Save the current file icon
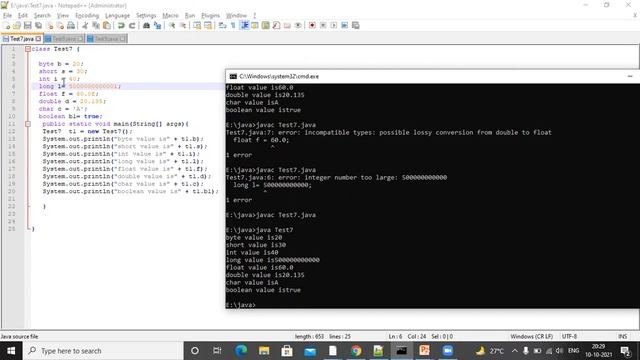Image resolution: width=640 pixels, height=360 pixels. pyautogui.click(x=27, y=25)
